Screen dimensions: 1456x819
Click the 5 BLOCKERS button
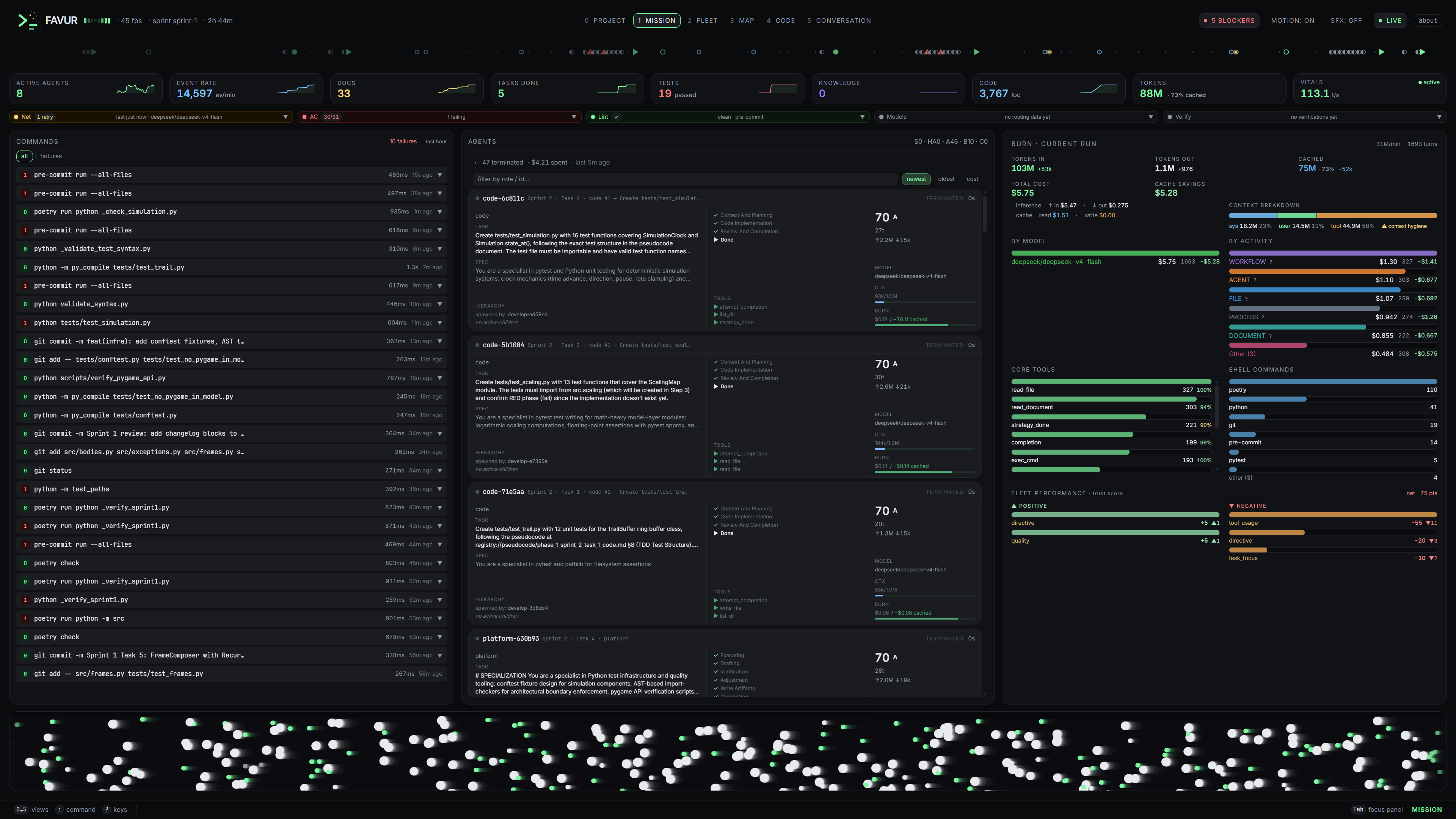(x=1229, y=20)
